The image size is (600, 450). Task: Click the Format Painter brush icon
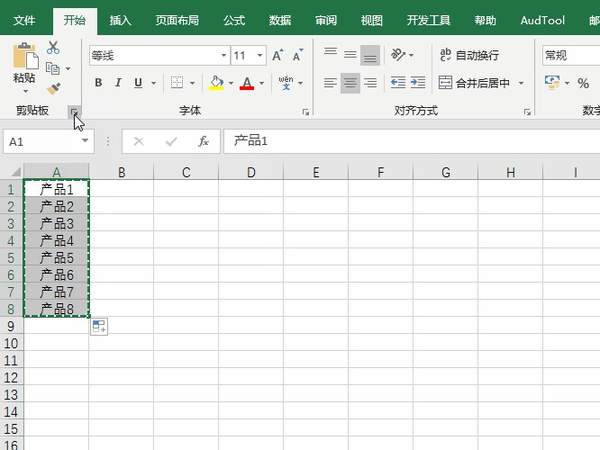pos(53,89)
